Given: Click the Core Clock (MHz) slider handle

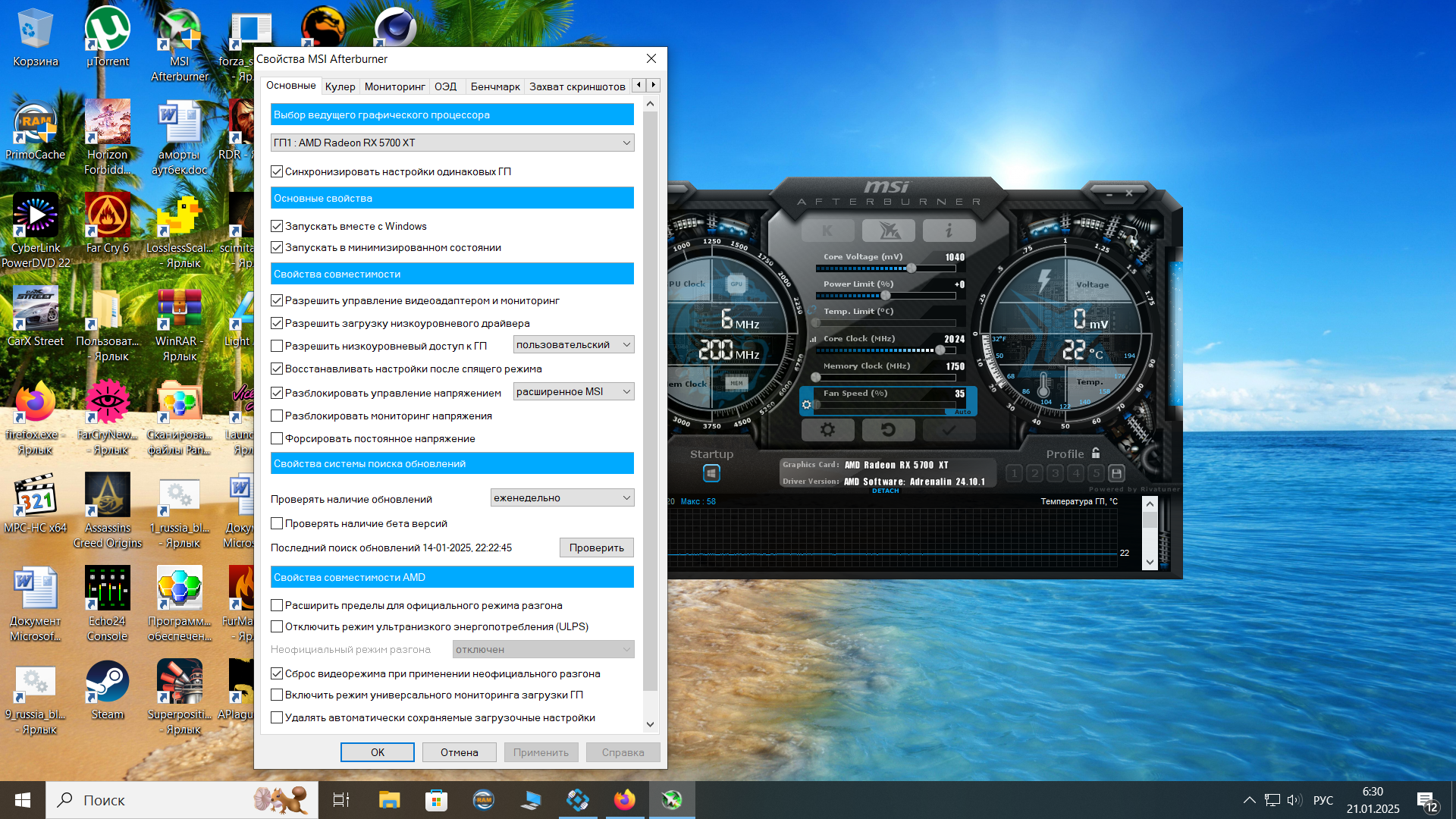Looking at the screenshot, I should click(x=940, y=350).
